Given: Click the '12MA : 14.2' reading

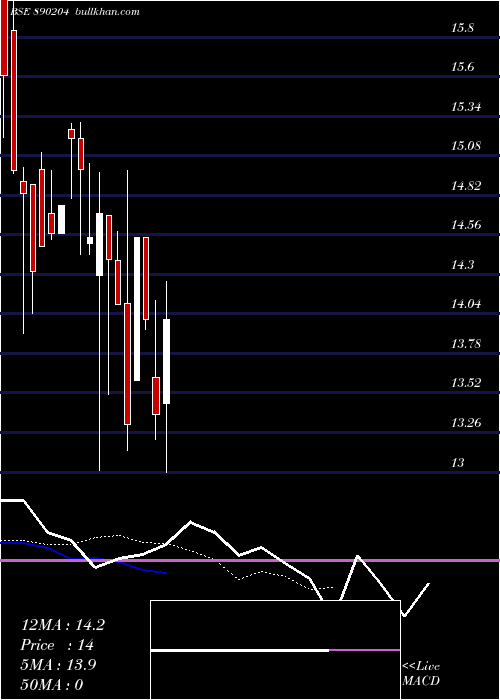Looking at the screenshot, I should (x=63, y=625).
